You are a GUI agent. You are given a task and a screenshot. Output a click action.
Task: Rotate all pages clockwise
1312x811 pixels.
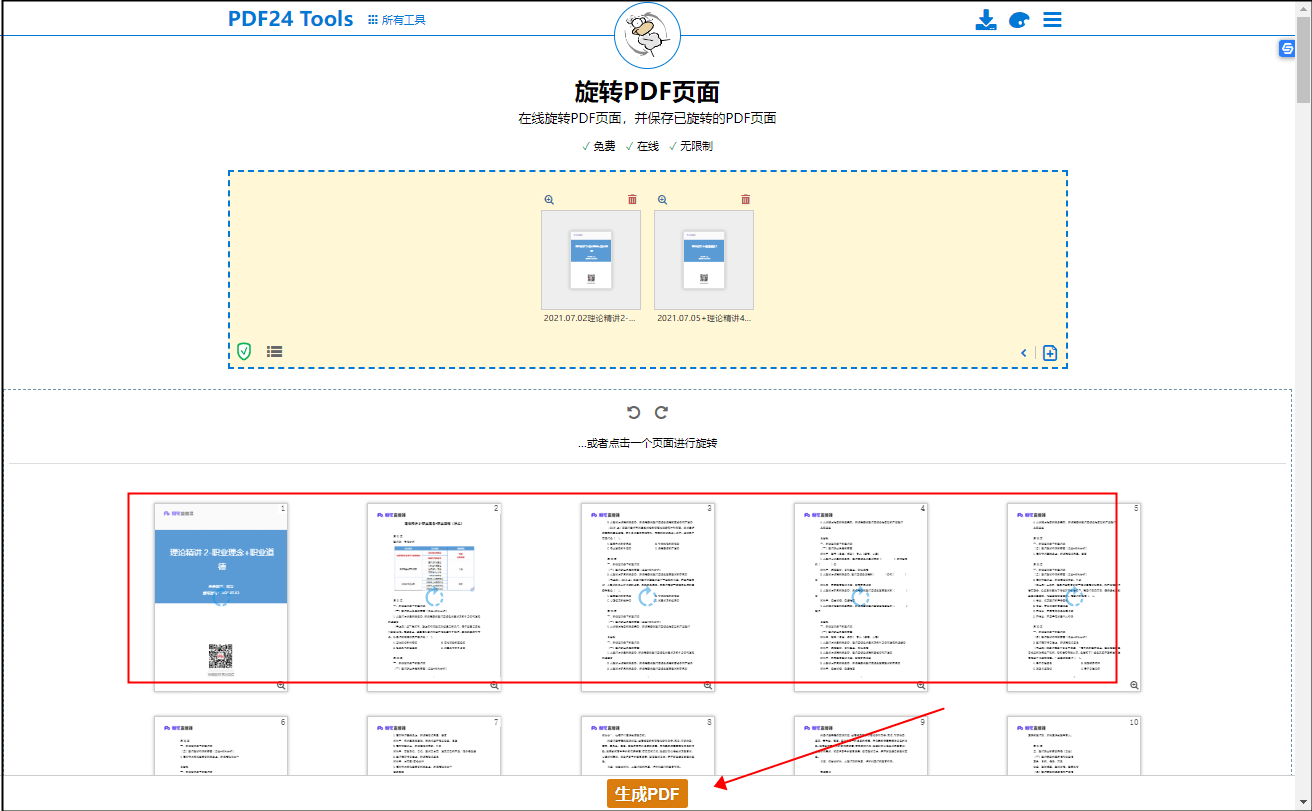click(x=661, y=412)
